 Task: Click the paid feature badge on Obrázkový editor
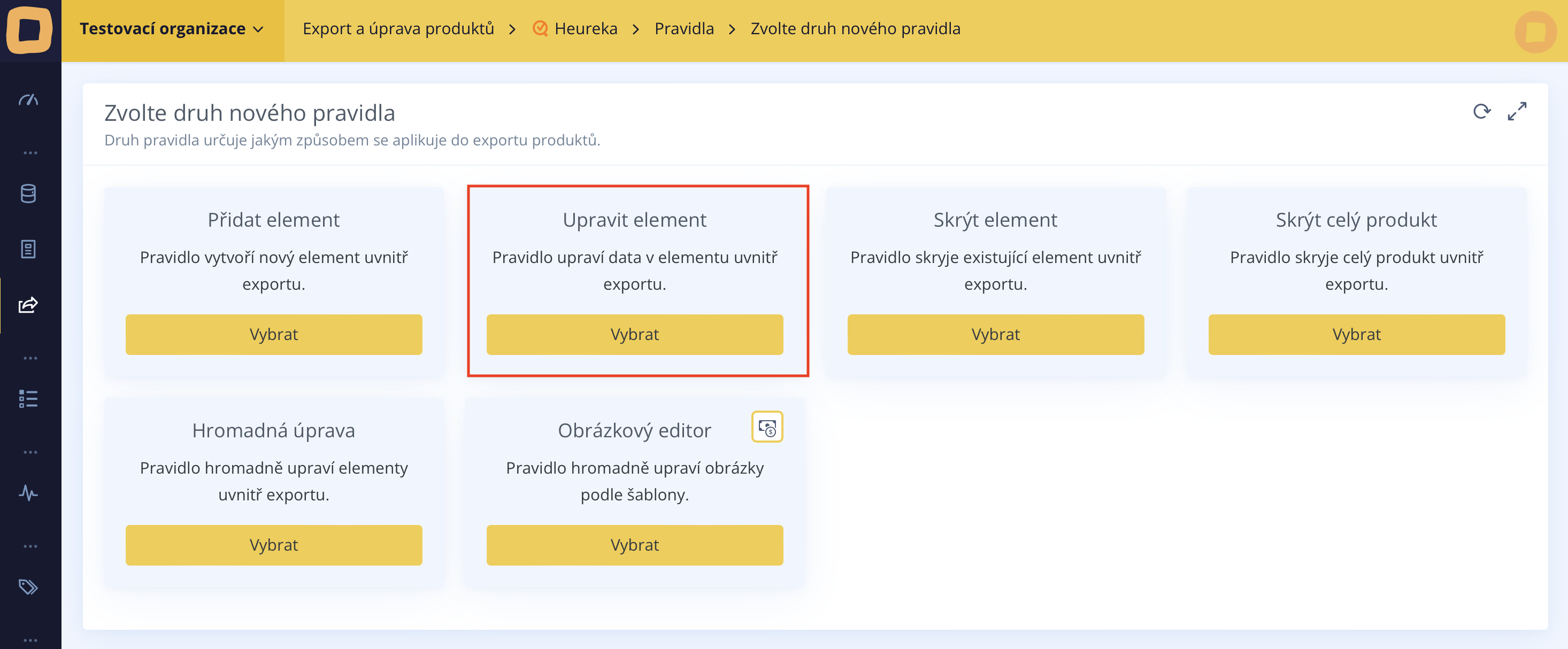point(766,427)
